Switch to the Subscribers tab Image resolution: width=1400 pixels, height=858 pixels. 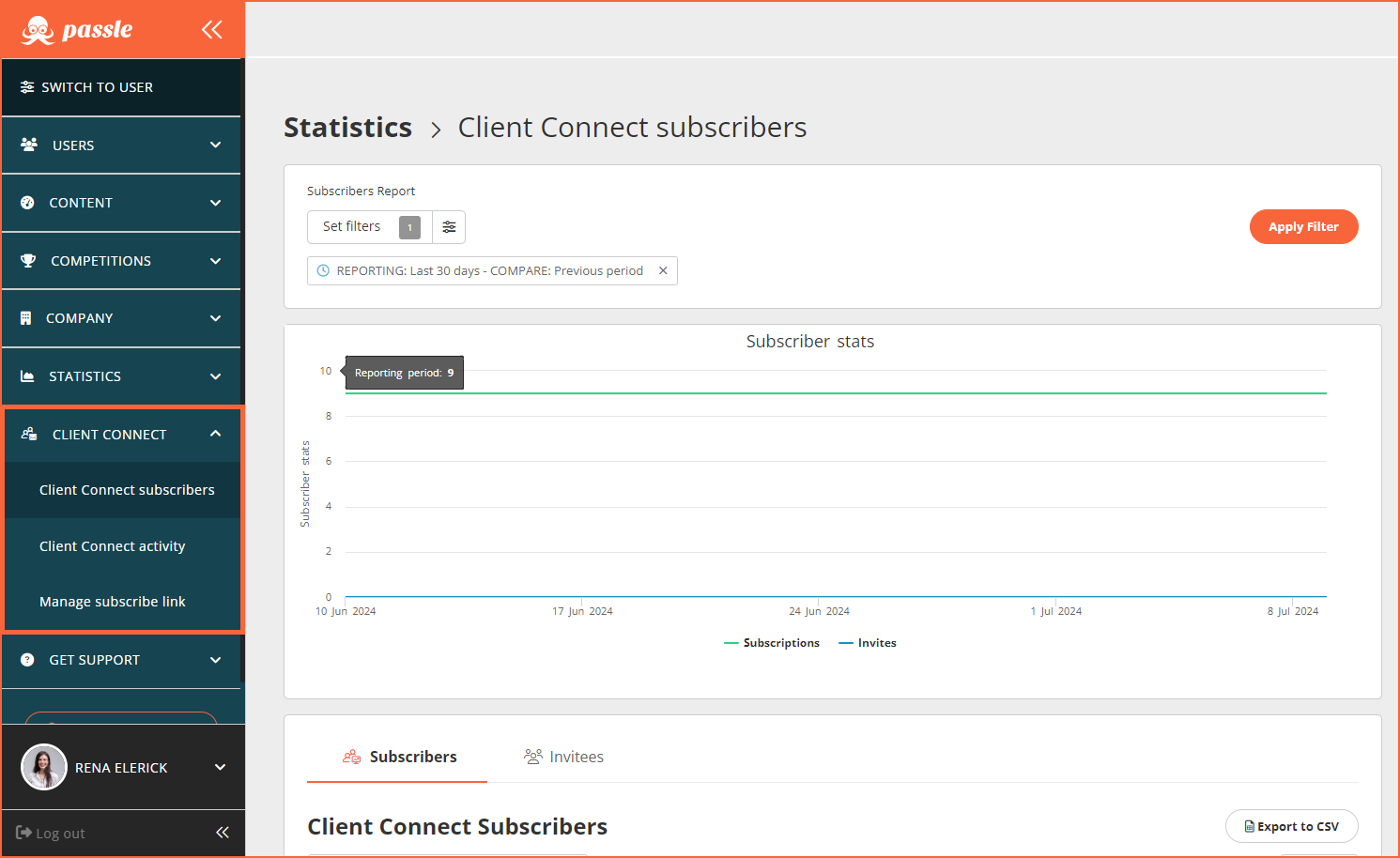tap(397, 757)
